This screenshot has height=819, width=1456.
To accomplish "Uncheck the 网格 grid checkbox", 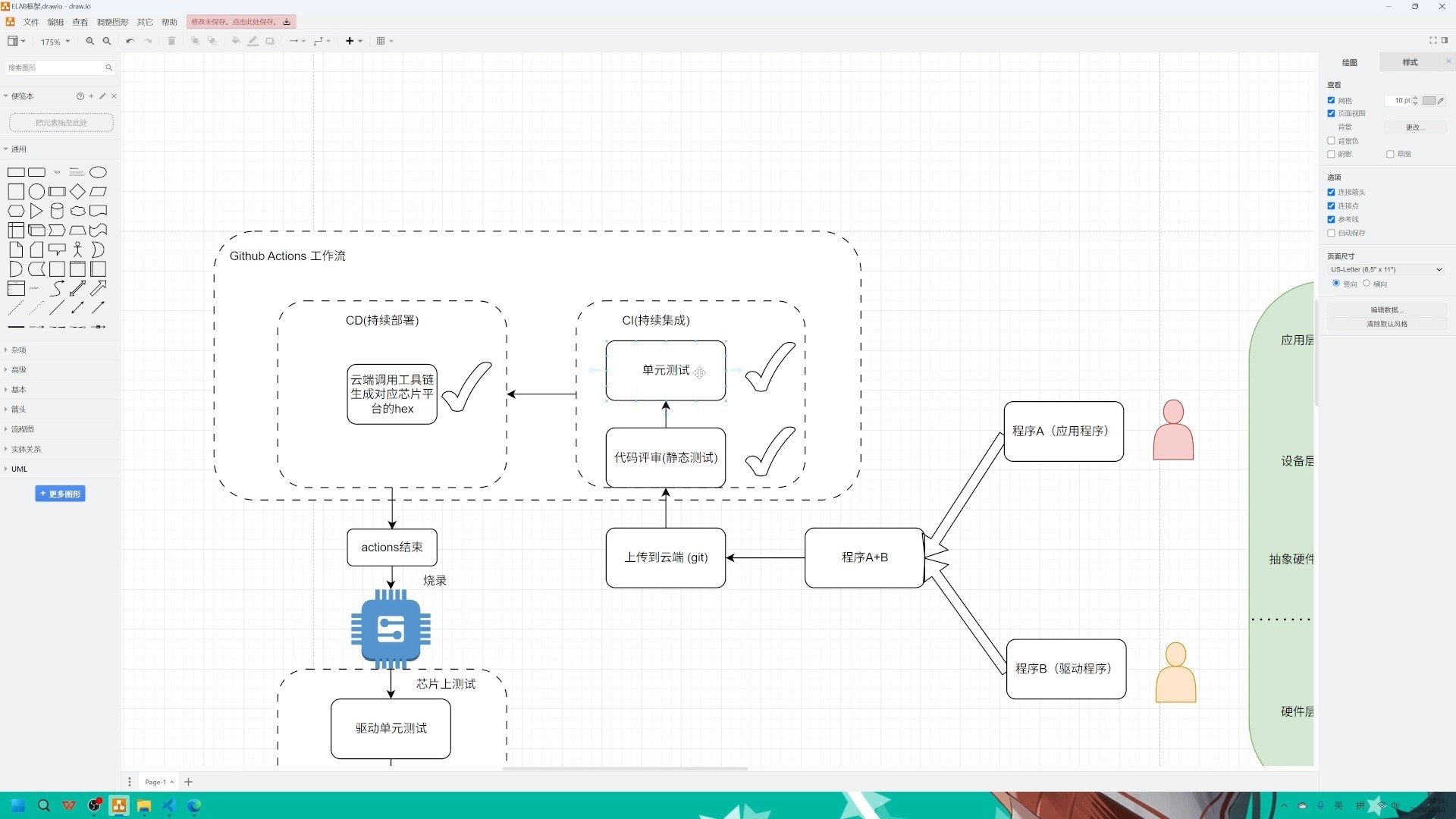I will tap(1331, 100).
